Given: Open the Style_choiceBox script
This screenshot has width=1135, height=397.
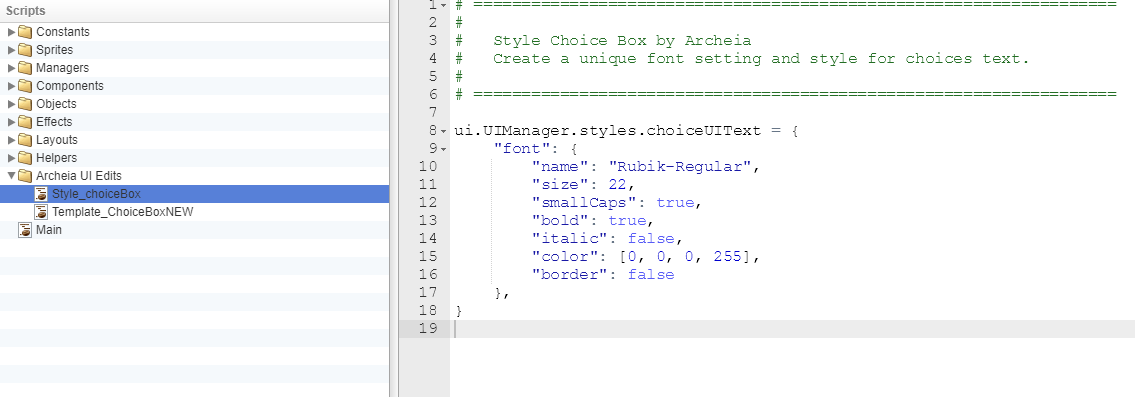Looking at the screenshot, I should pyautogui.click(x=194, y=193).
